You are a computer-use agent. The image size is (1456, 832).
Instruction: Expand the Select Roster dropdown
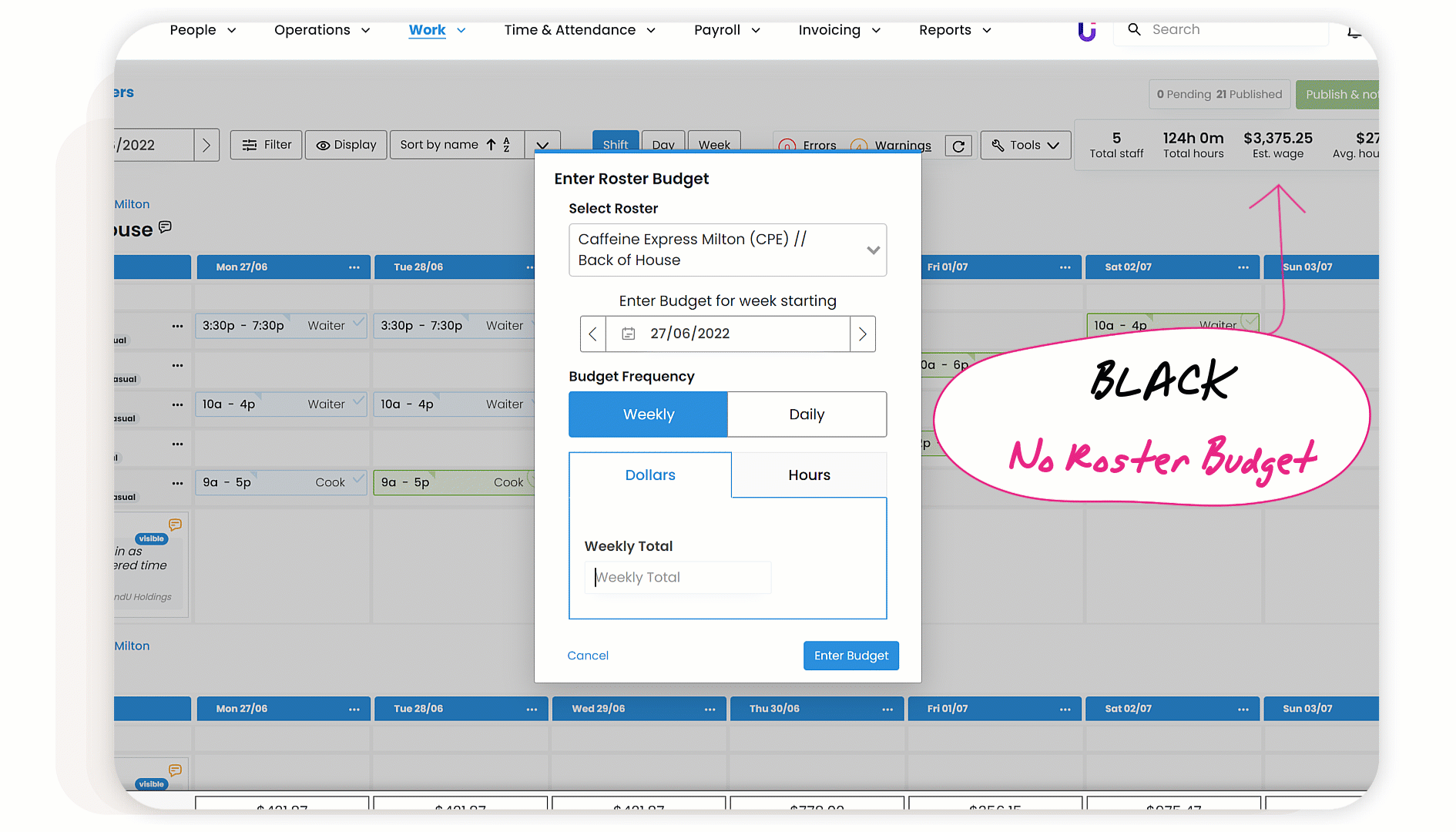tap(873, 250)
